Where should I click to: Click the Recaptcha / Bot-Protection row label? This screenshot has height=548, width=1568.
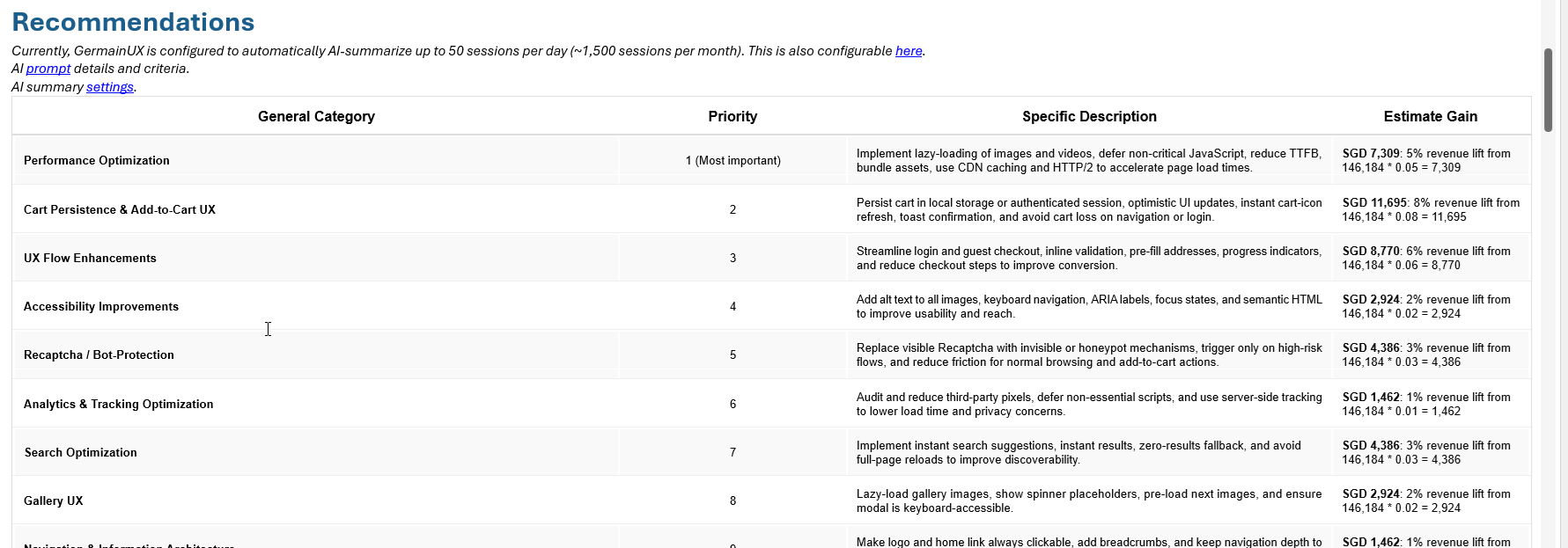(x=99, y=354)
